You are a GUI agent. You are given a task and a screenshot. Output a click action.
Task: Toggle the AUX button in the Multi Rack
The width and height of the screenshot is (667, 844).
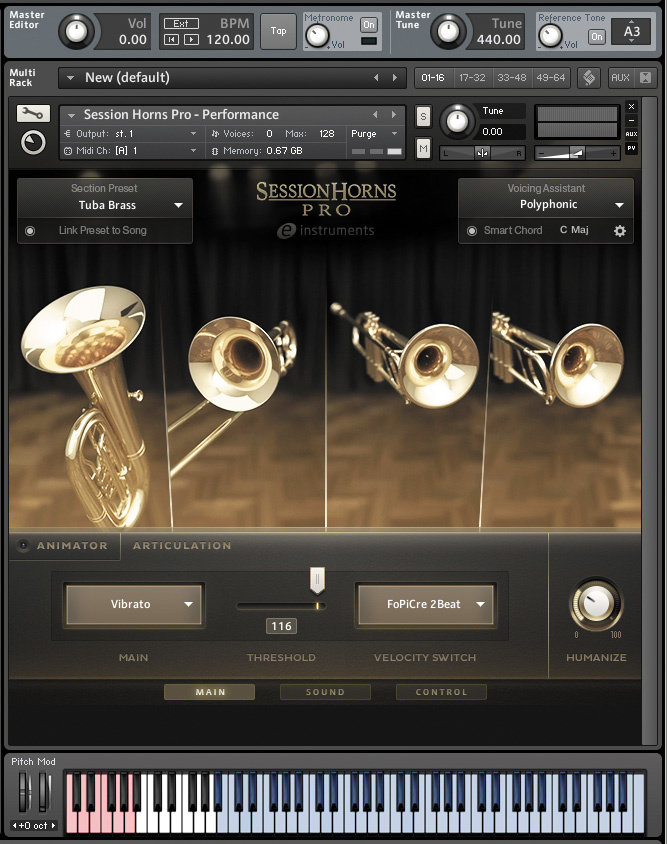click(x=620, y=78)
